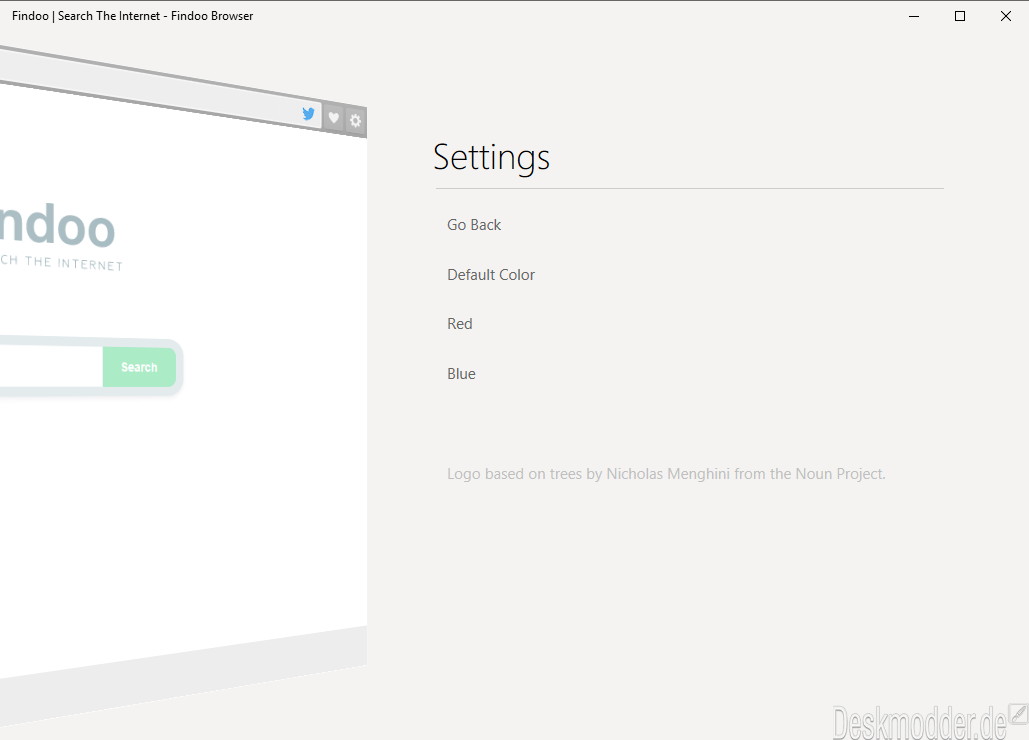Click the green Search button
This screenshot has width=1029, height=740.
(139, 367)
